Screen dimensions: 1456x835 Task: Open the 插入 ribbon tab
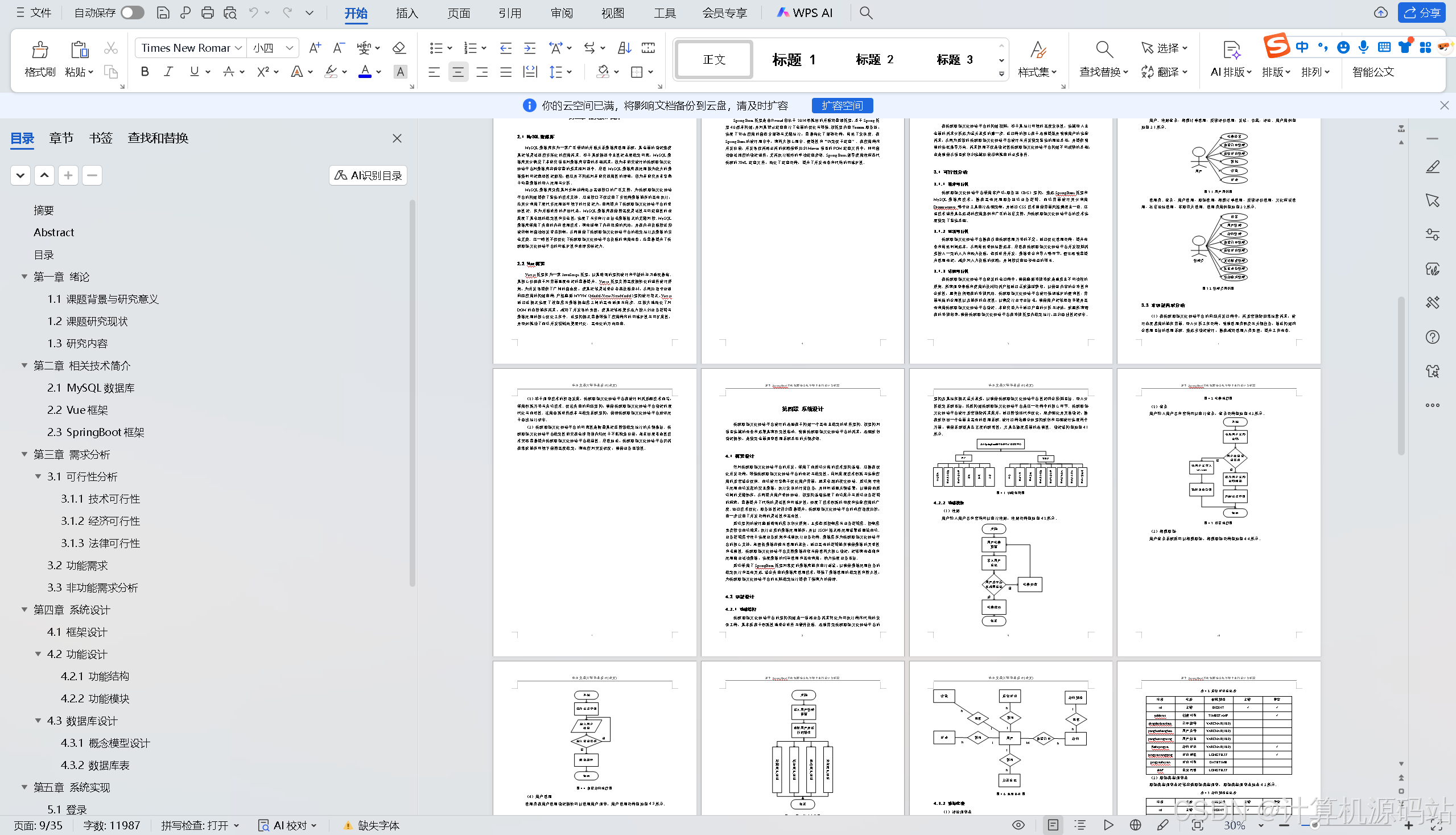tap(406, 13)
